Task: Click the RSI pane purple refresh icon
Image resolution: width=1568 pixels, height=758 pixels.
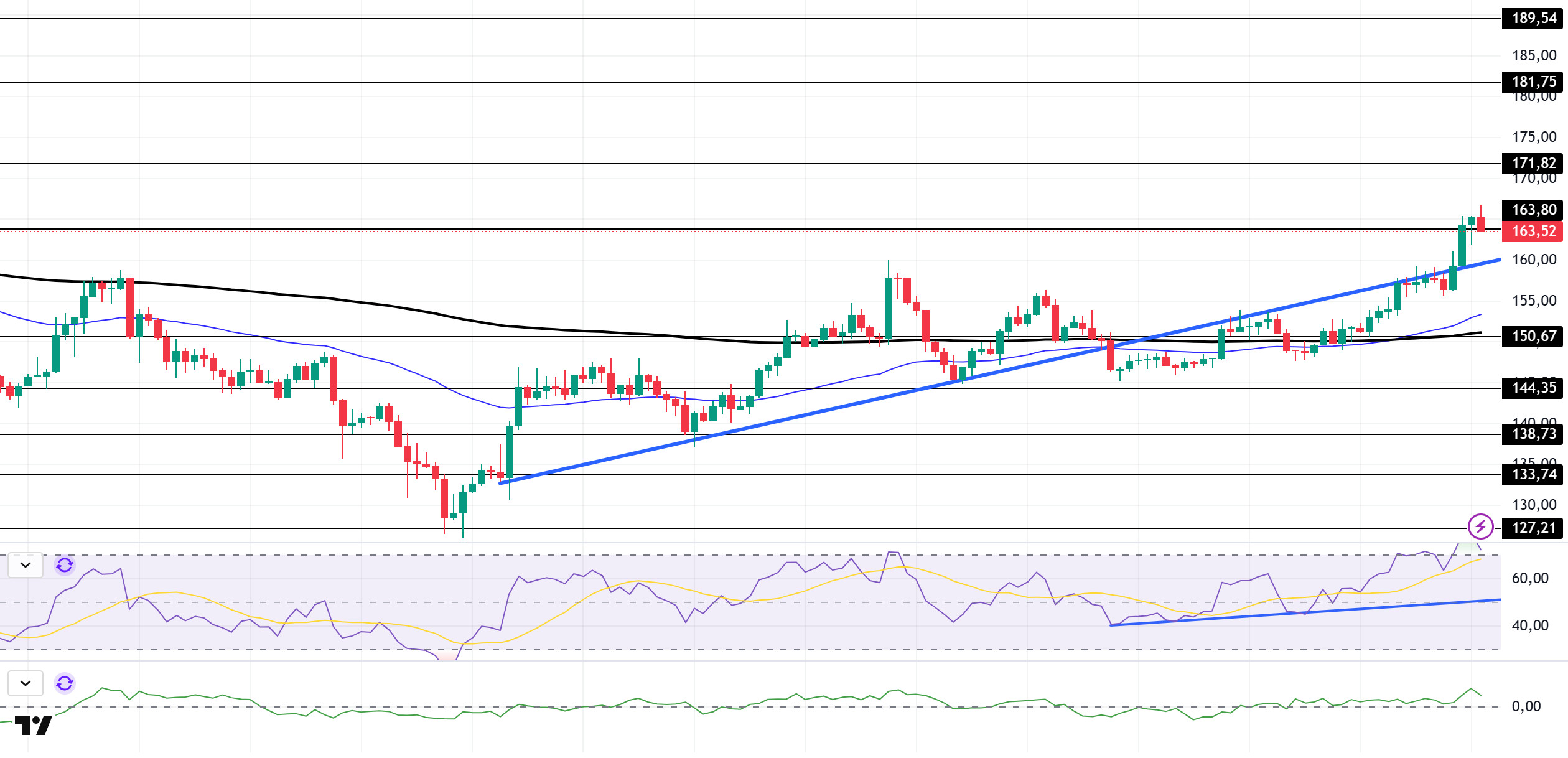Action: click(65, 565)
